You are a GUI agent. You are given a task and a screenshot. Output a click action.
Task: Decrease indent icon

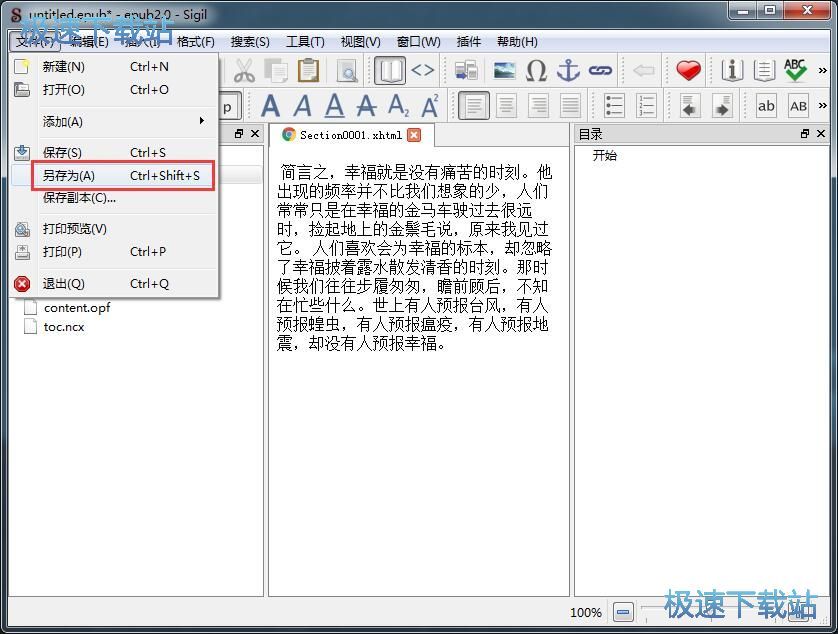(x=690, y=105)
